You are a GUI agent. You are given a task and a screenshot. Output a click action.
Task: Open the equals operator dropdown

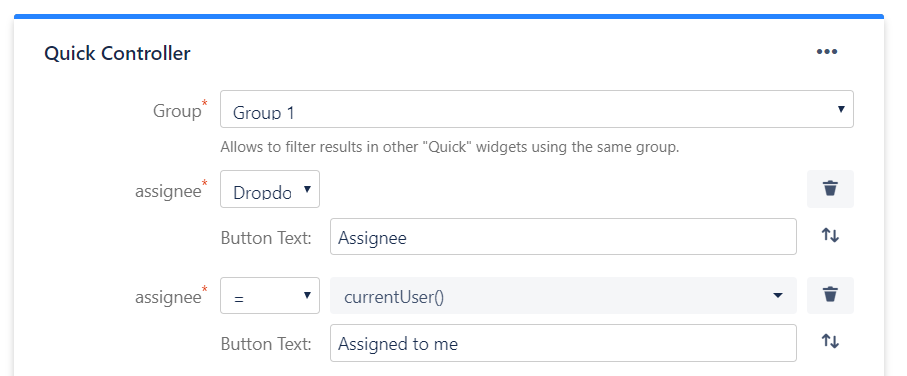[270, 296]
